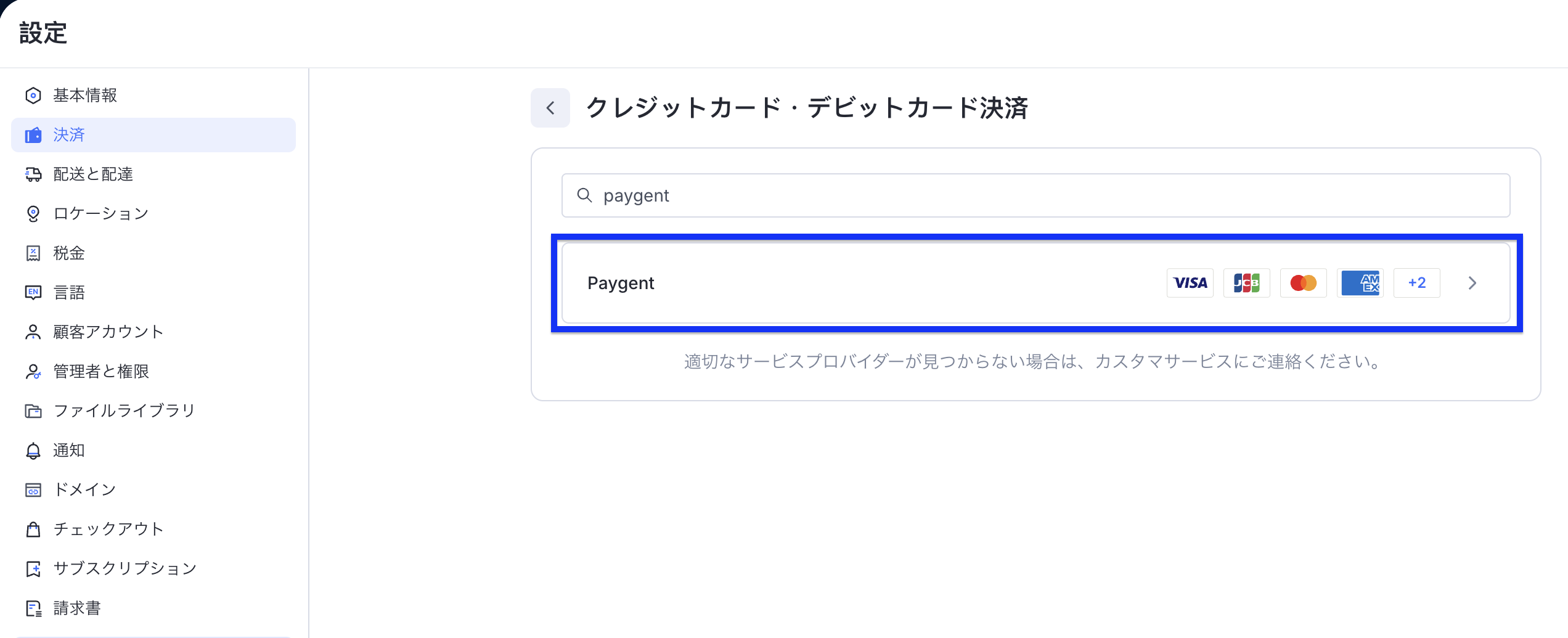Screen dimensions: 1568x638
Task: Open サブスクリプション settings menu item
Action: [x=125, y=569]
